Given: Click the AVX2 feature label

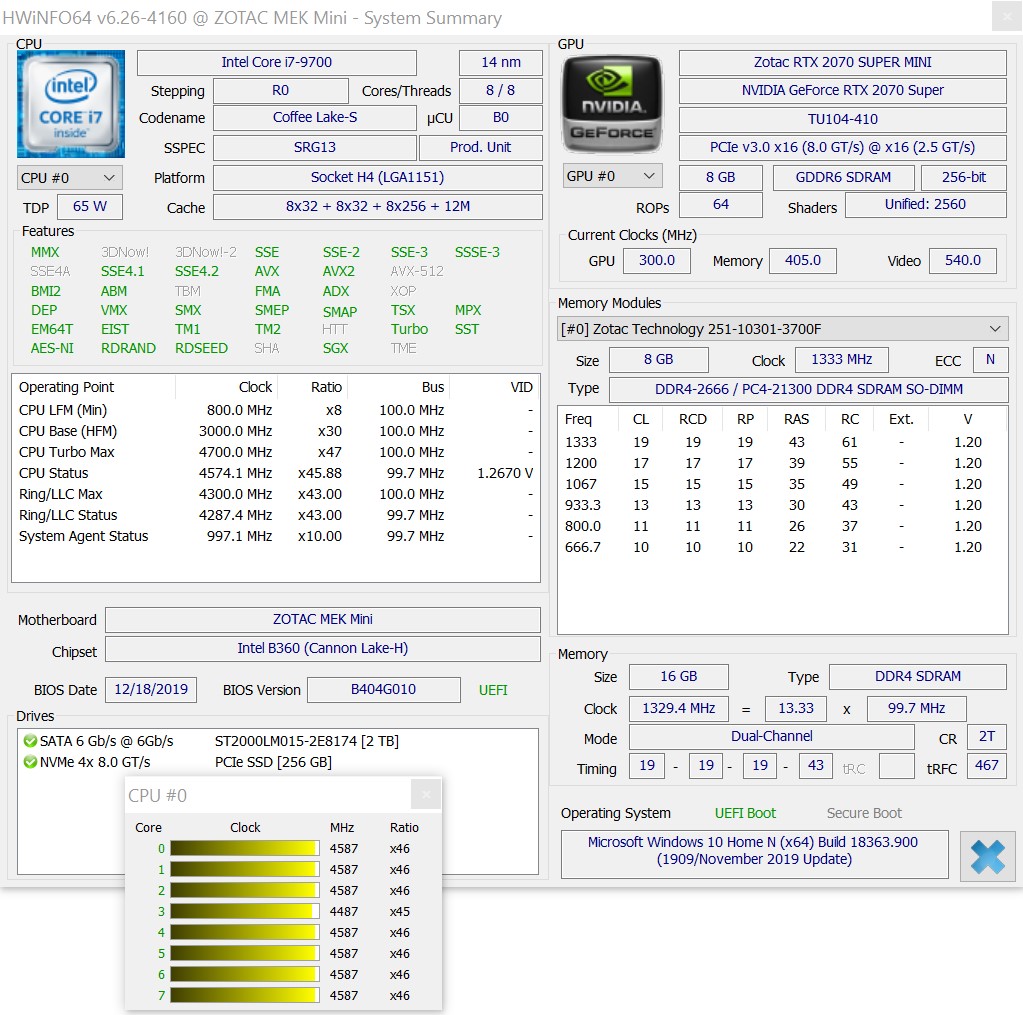Looking at the screenshot, I should point(339,271).
